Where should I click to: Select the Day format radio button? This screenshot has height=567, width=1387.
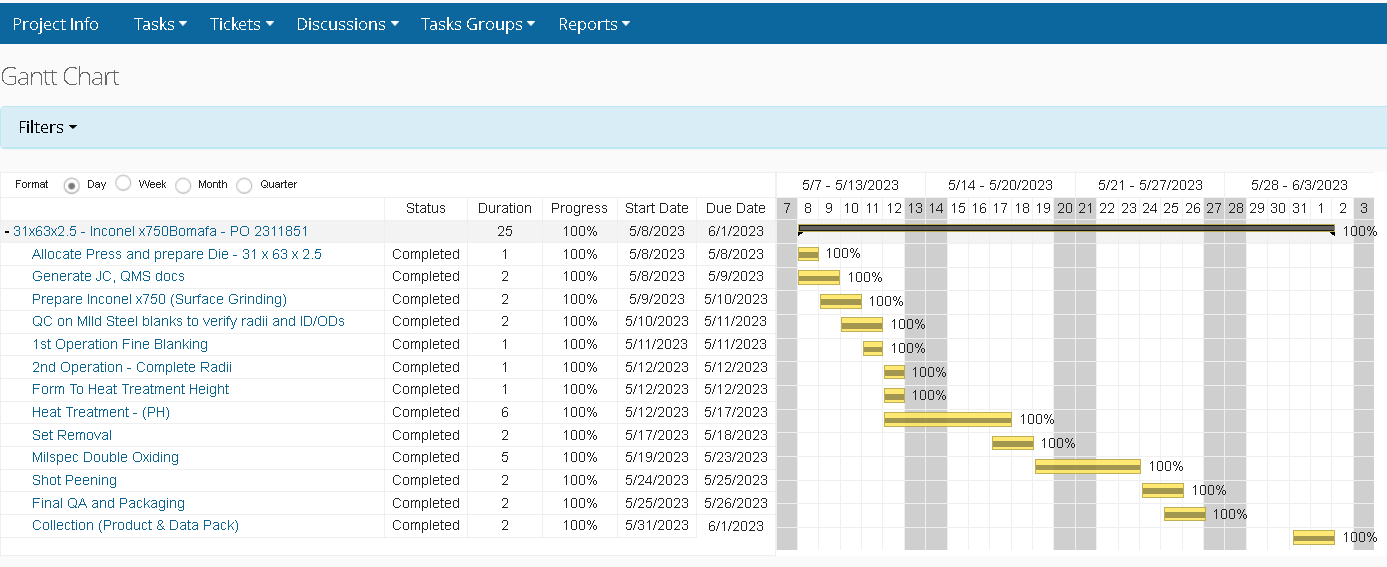(72, 185)
